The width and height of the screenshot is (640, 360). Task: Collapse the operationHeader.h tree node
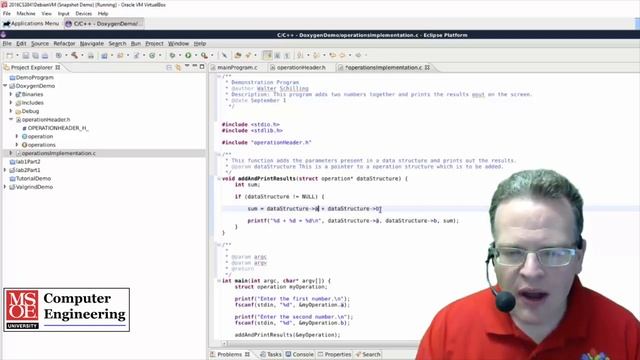pyautogui.click(x=11, y=120)
